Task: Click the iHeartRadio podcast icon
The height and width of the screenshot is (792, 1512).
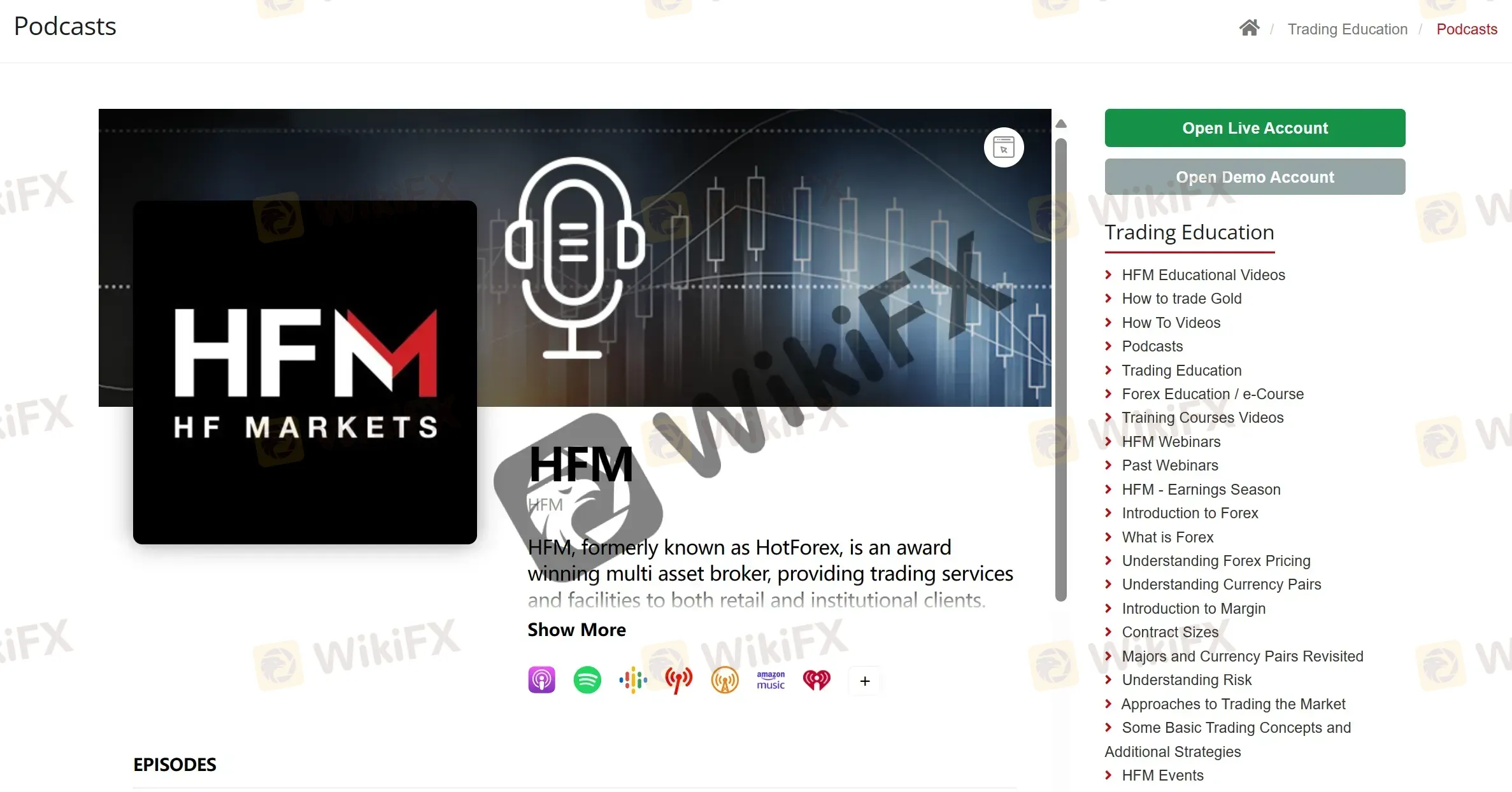Action: pyautogui.click(x=818, y=680)
